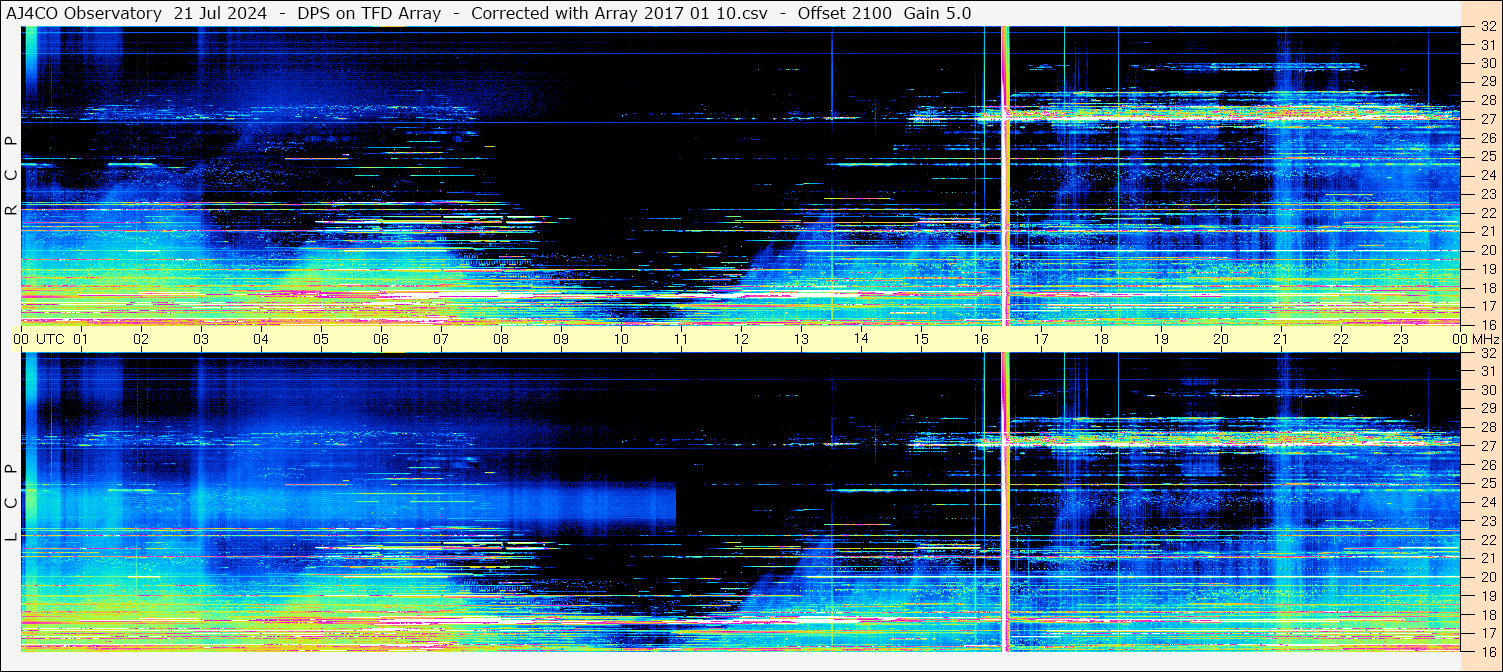
Task: Click hour '09' on the UTC axis
Action: (x=561, y=339)
